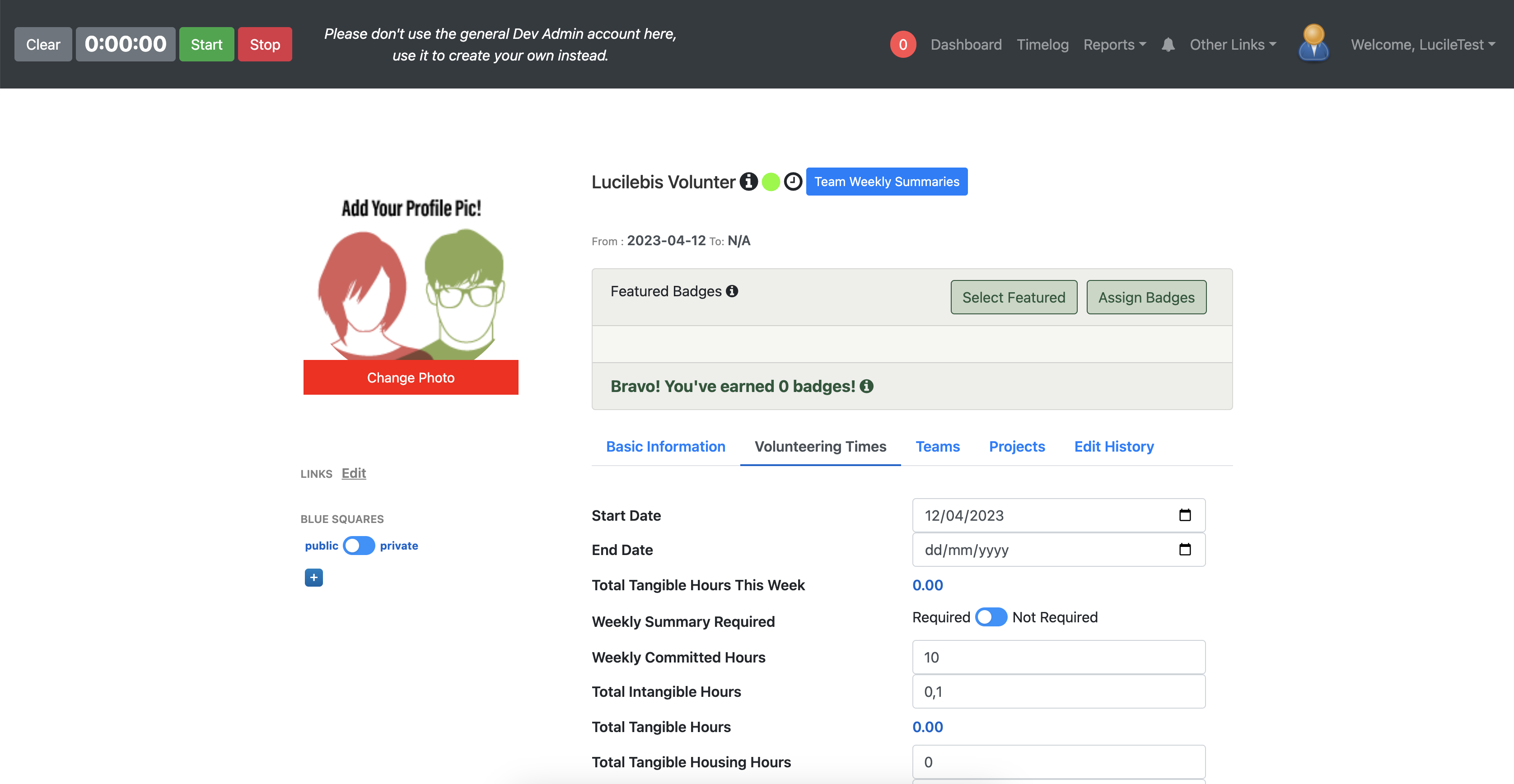Click the Total Intangible Hours field

pyautogui.click(x=1059, y=692)
